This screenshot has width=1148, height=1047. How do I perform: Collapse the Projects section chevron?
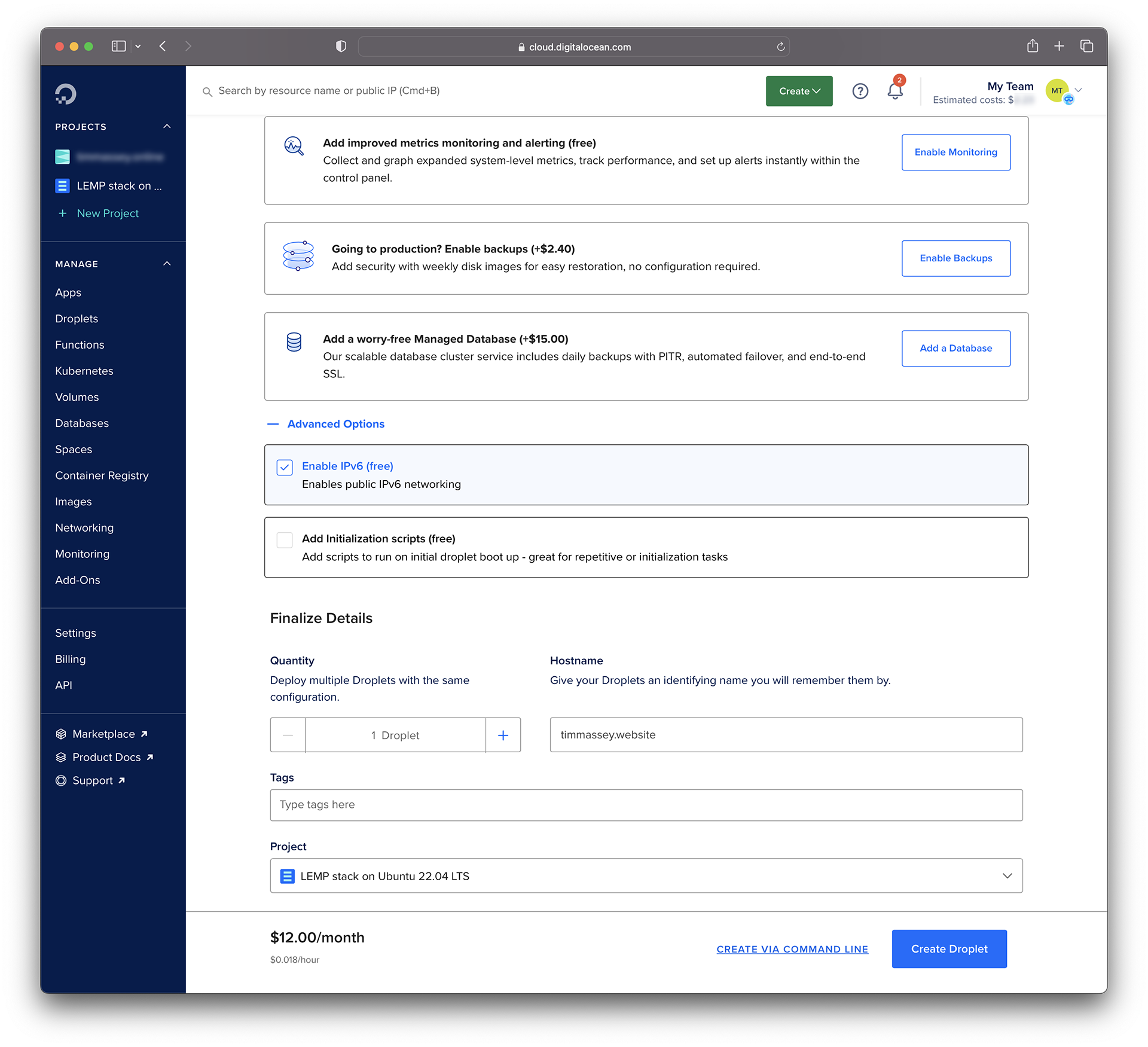tap(167, 127)
